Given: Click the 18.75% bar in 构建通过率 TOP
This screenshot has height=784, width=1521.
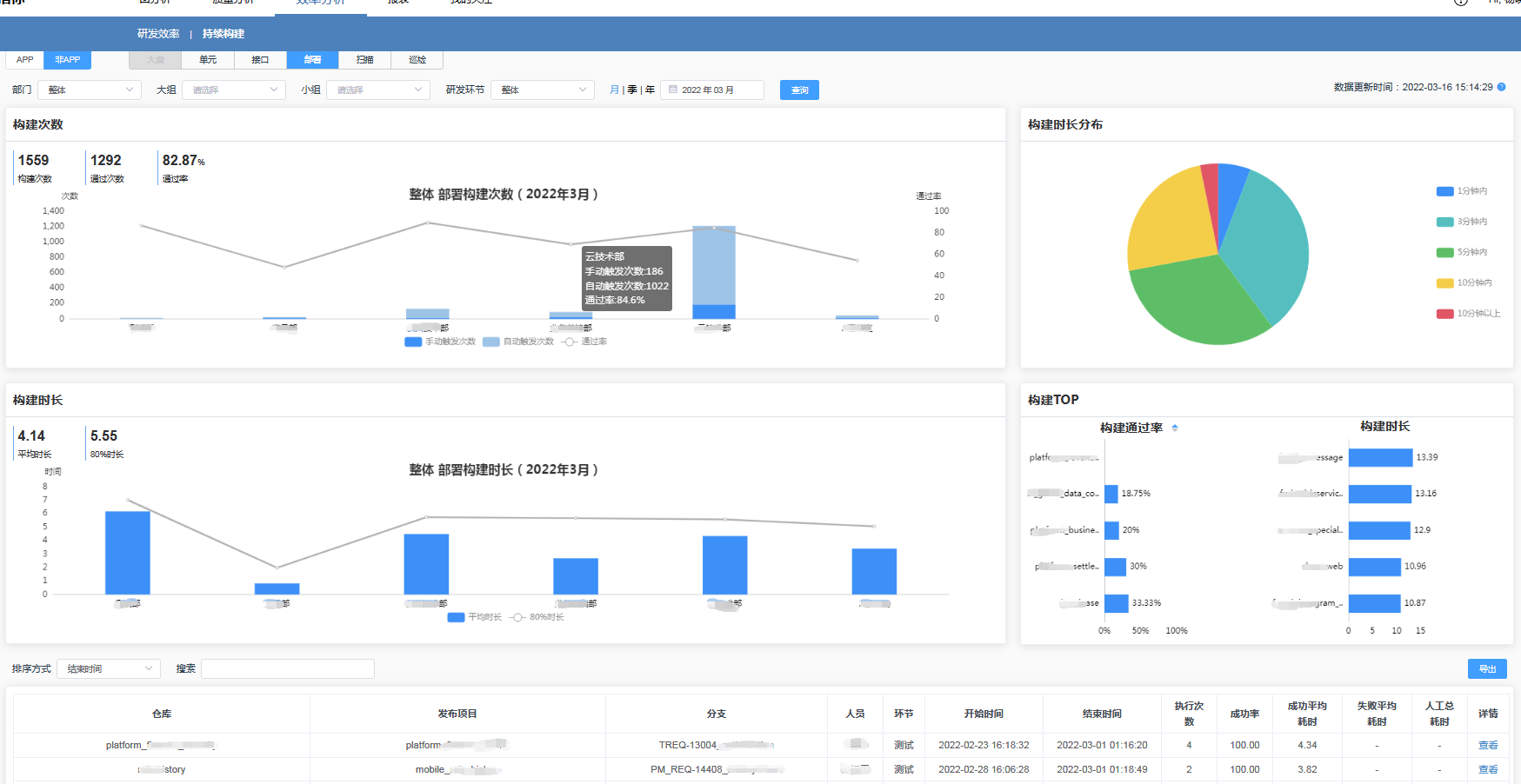Looking at the screenshot, I should 1111,494.
